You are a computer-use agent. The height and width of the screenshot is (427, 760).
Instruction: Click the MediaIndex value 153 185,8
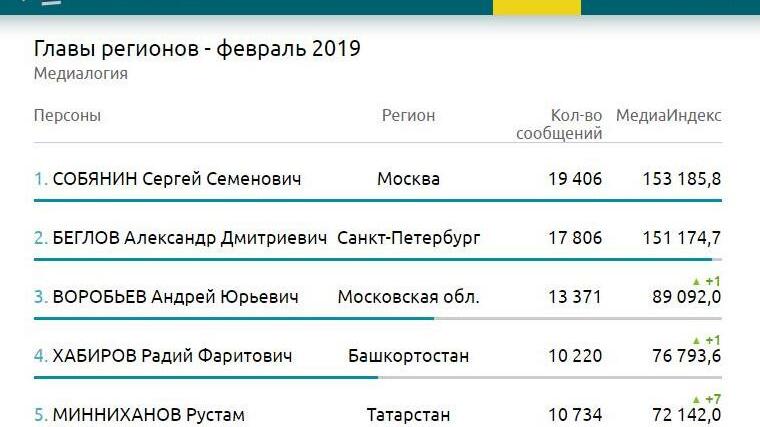click(x=681, y=180)
